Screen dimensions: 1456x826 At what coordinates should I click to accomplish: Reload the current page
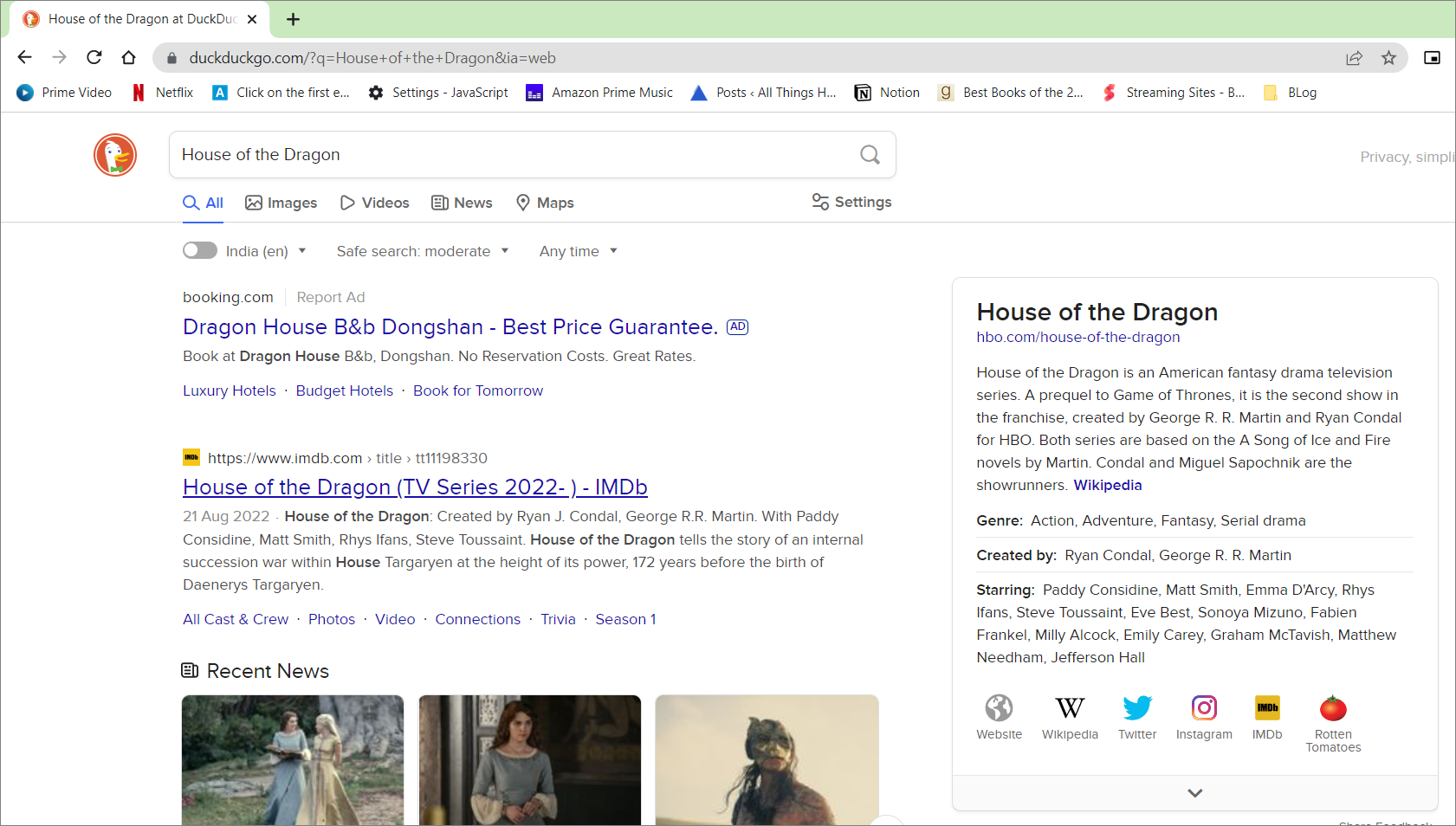(x=94, y=57)
